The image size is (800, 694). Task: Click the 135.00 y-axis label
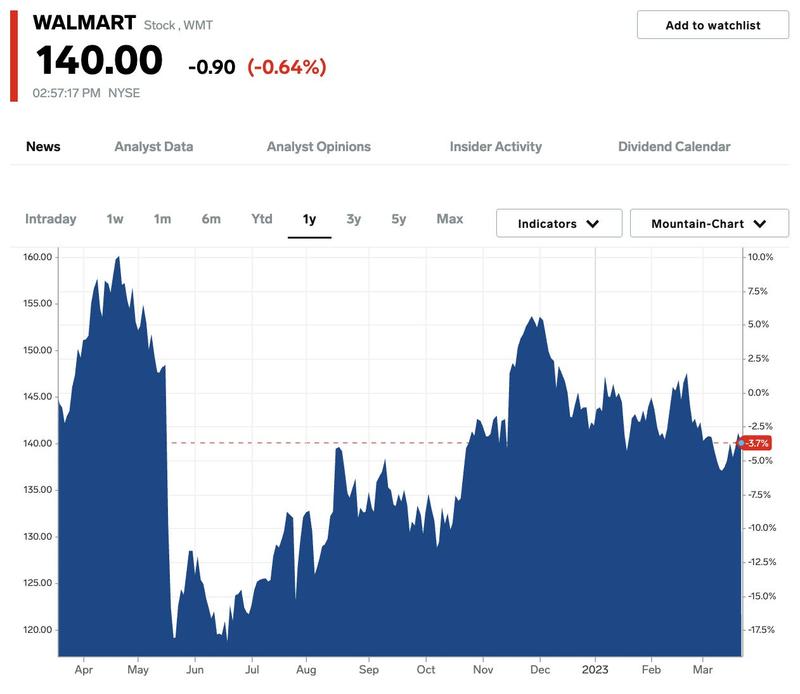coord(37,490)
